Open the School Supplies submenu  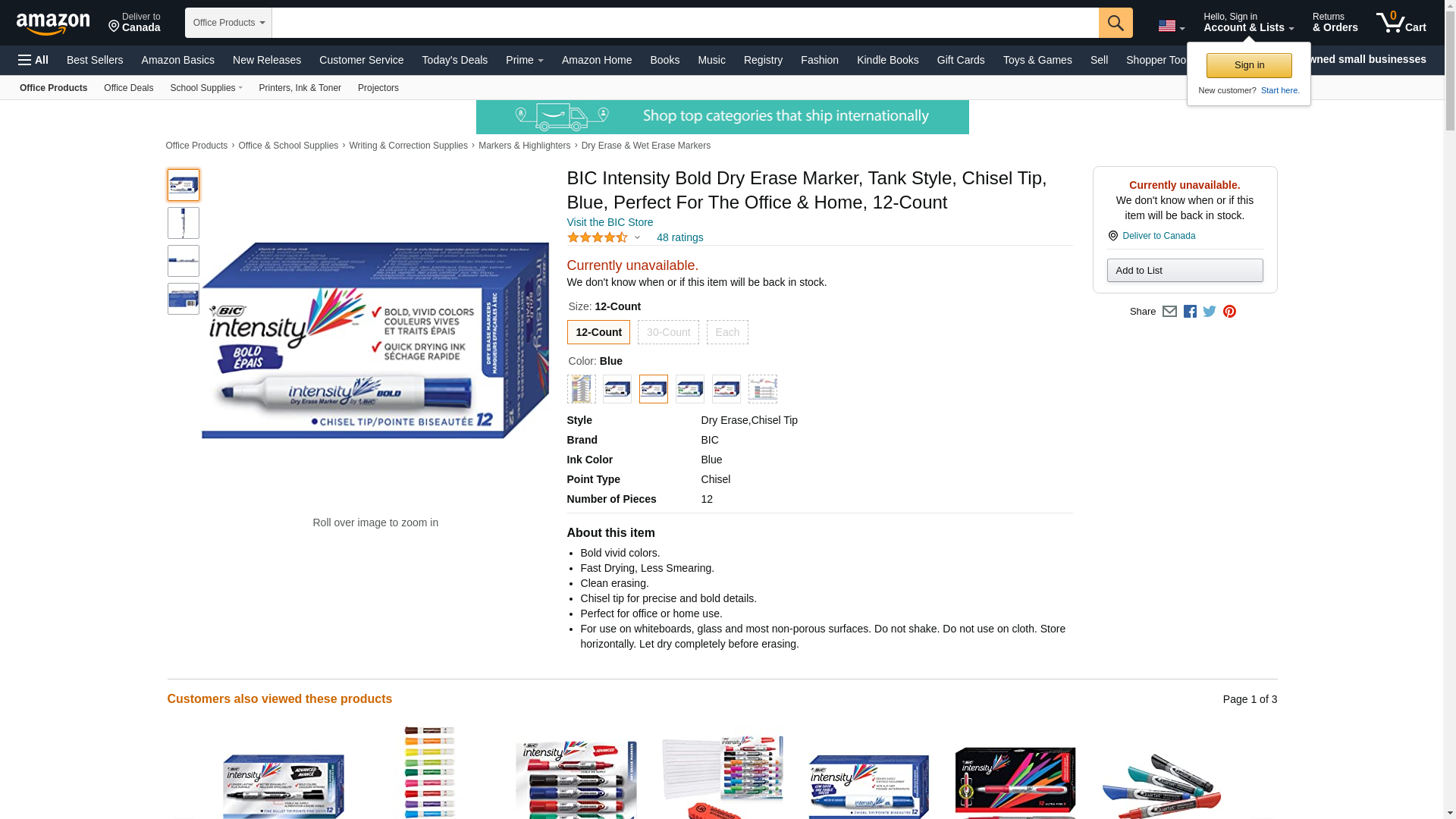coord(206,88)
